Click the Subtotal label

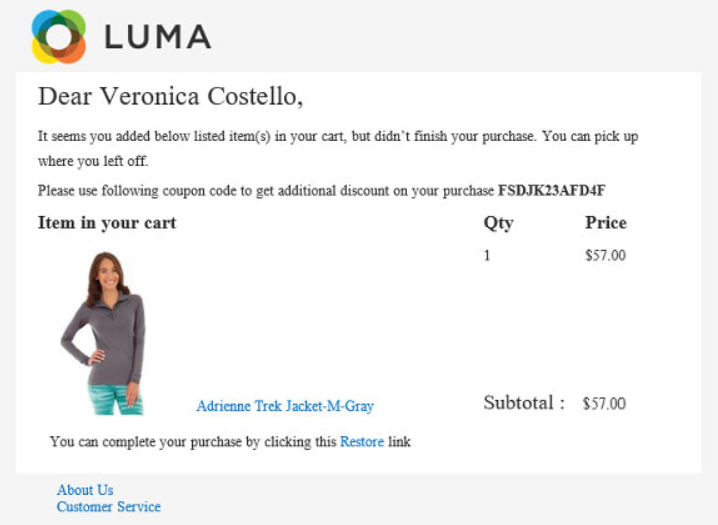coord(524,403)
